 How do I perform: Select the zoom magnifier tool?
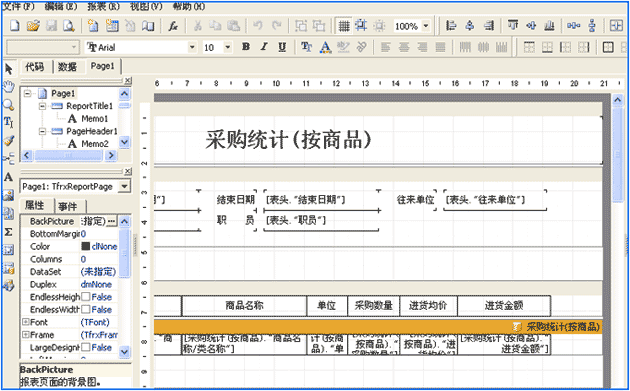point(8,105)
